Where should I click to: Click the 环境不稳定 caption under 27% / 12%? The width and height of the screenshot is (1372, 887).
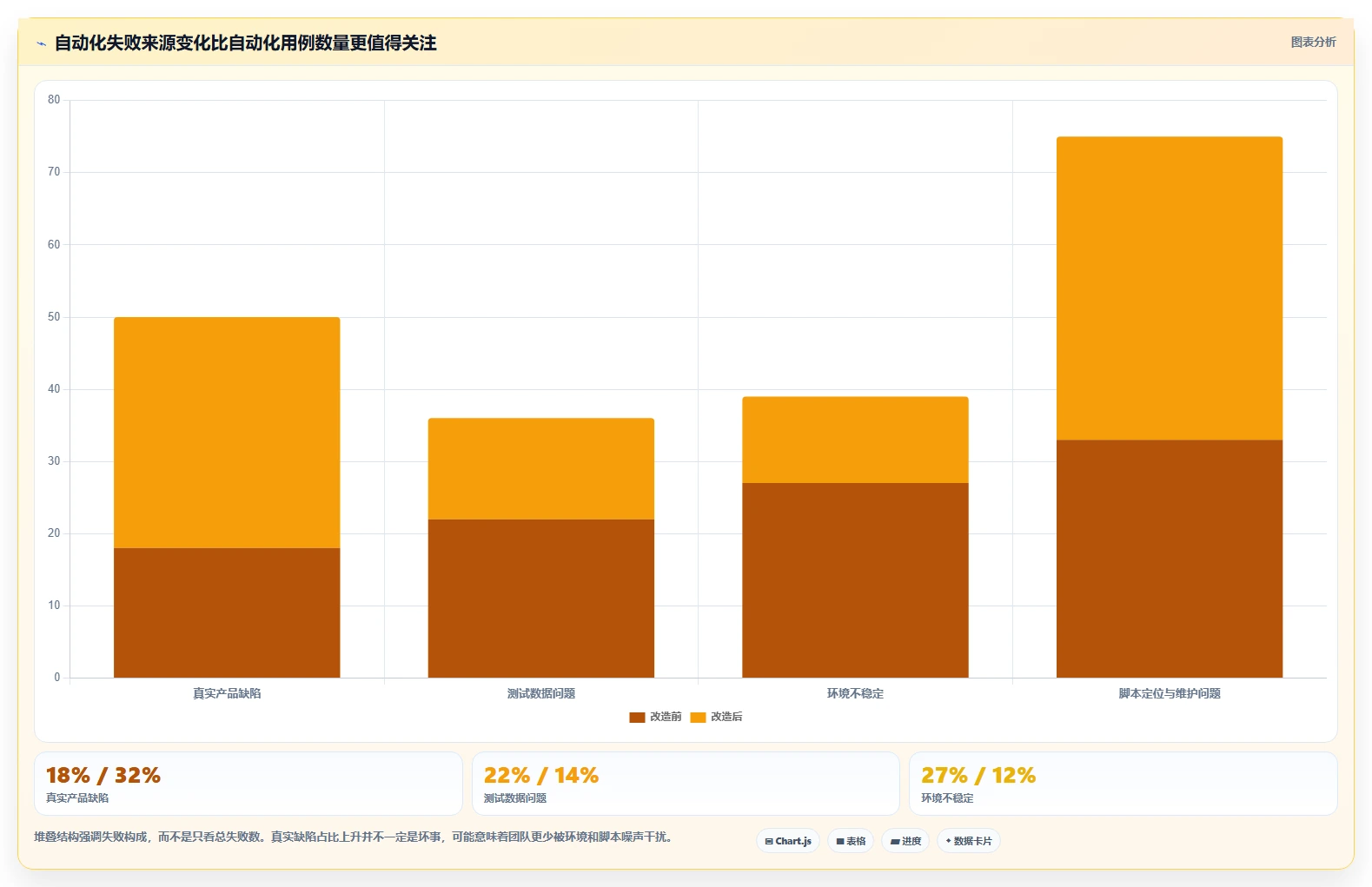click(x=947, y=798)
